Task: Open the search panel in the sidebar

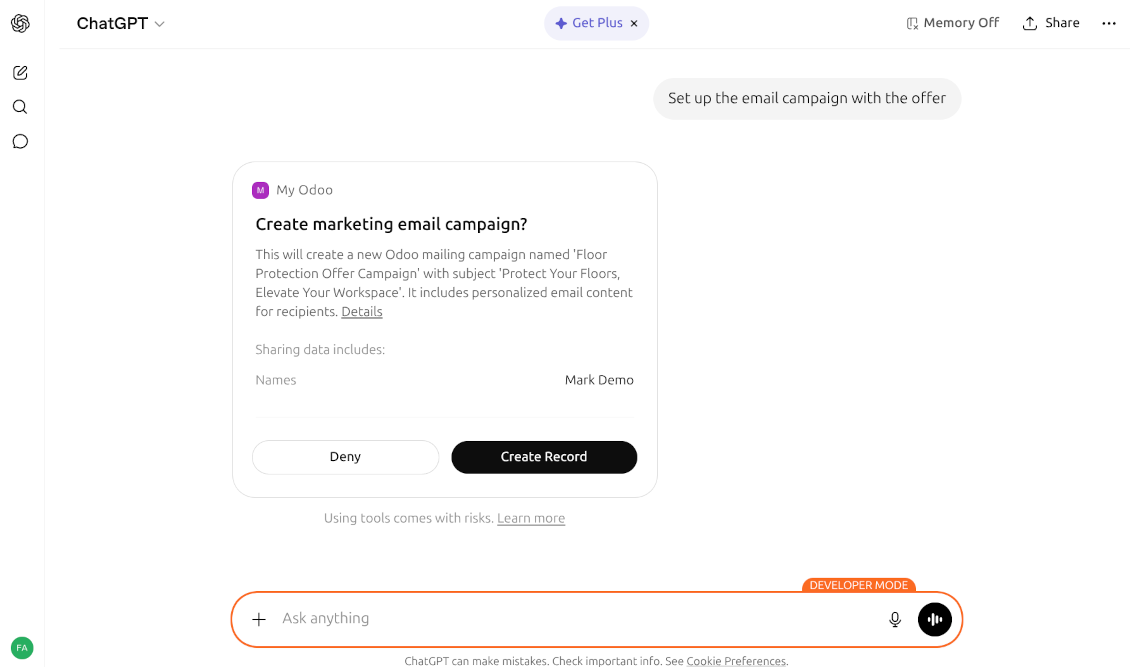Action: pos(20,106)
